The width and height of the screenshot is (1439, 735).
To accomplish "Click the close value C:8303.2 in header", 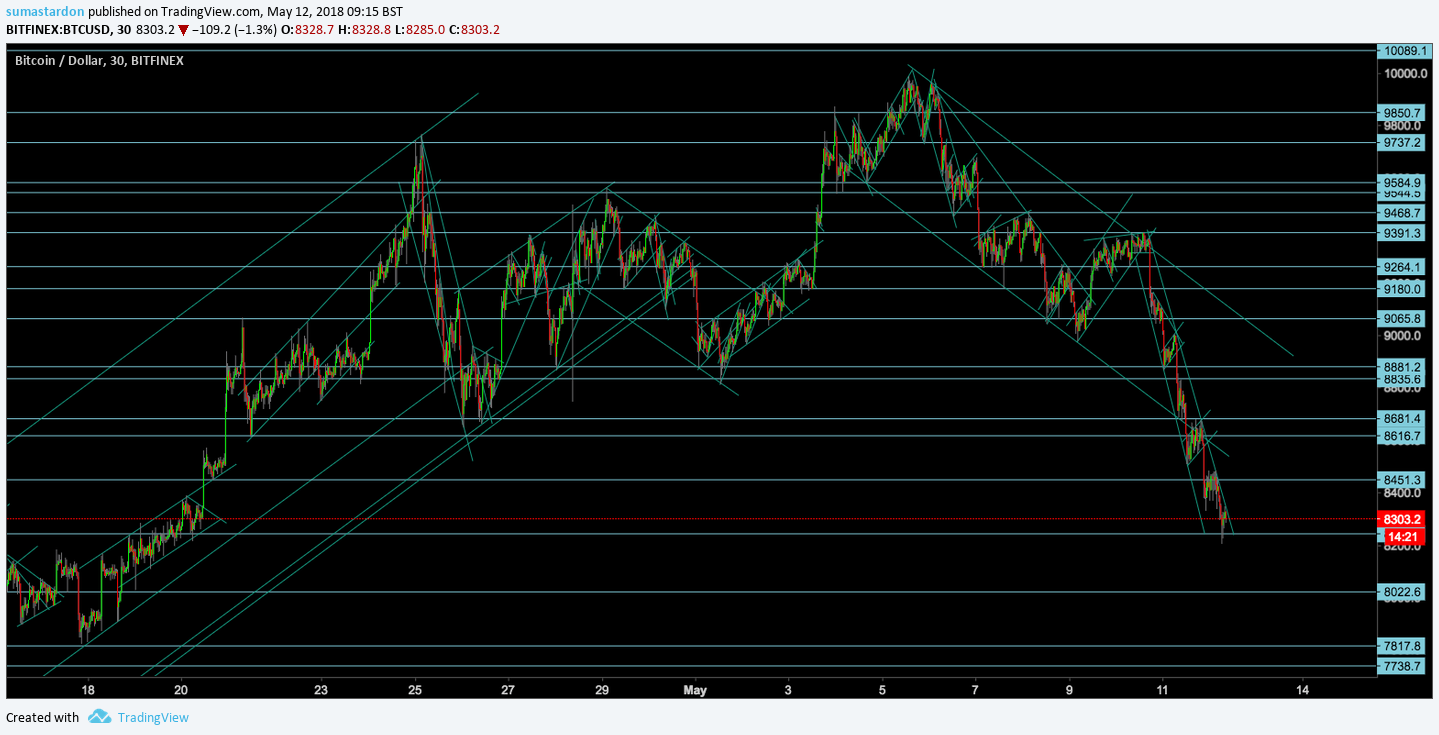I will click(x=474, y=29).
